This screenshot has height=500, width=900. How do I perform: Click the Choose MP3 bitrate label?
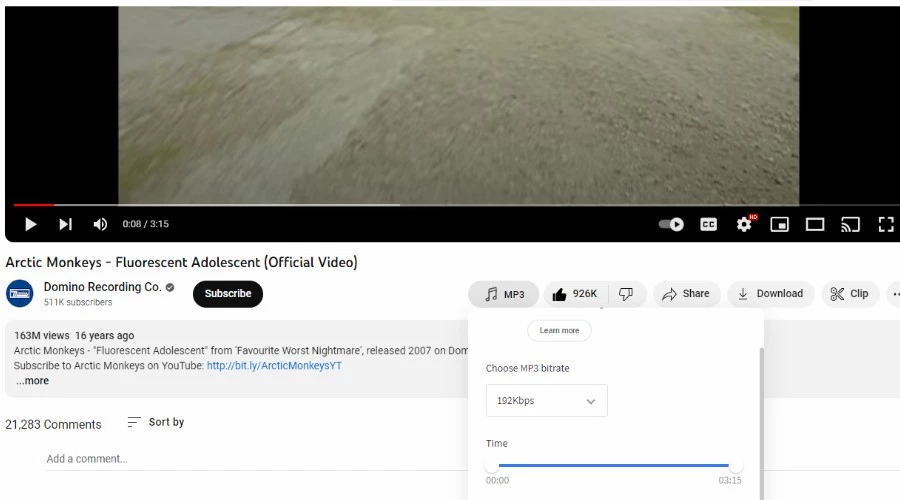(x=527, y=368)
